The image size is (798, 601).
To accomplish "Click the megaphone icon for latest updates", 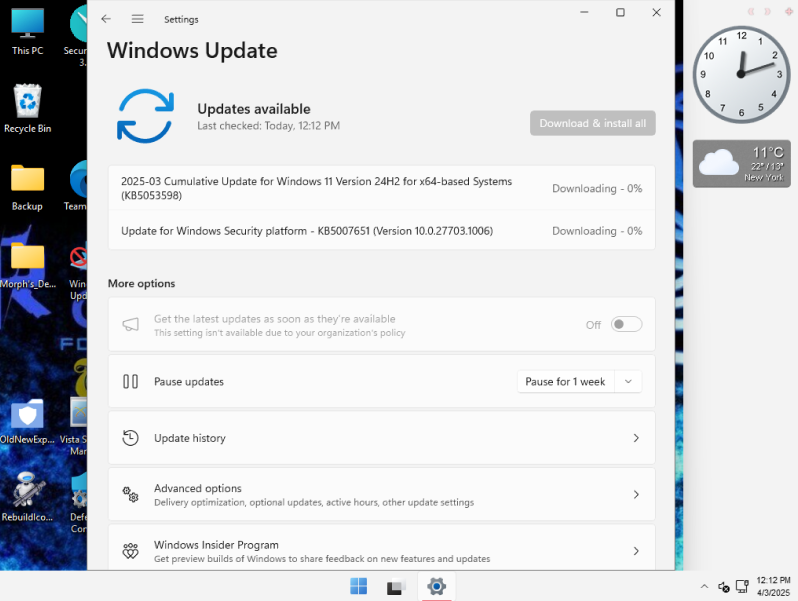I will [x=131, y=324].
